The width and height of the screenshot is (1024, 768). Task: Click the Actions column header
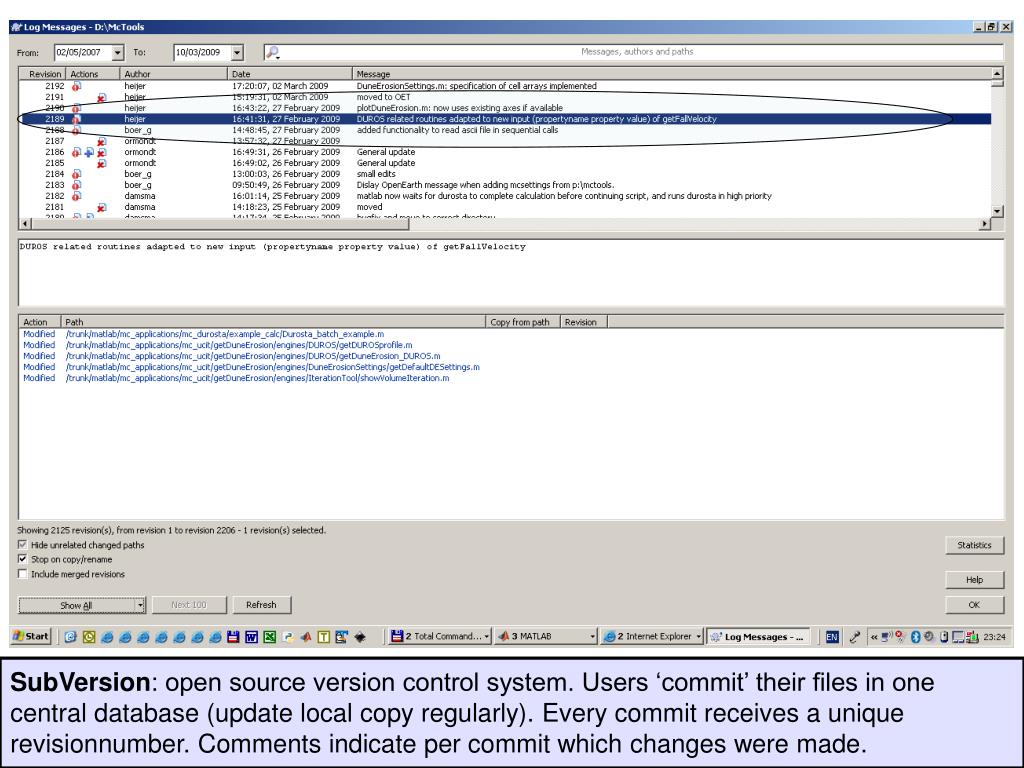93,74
